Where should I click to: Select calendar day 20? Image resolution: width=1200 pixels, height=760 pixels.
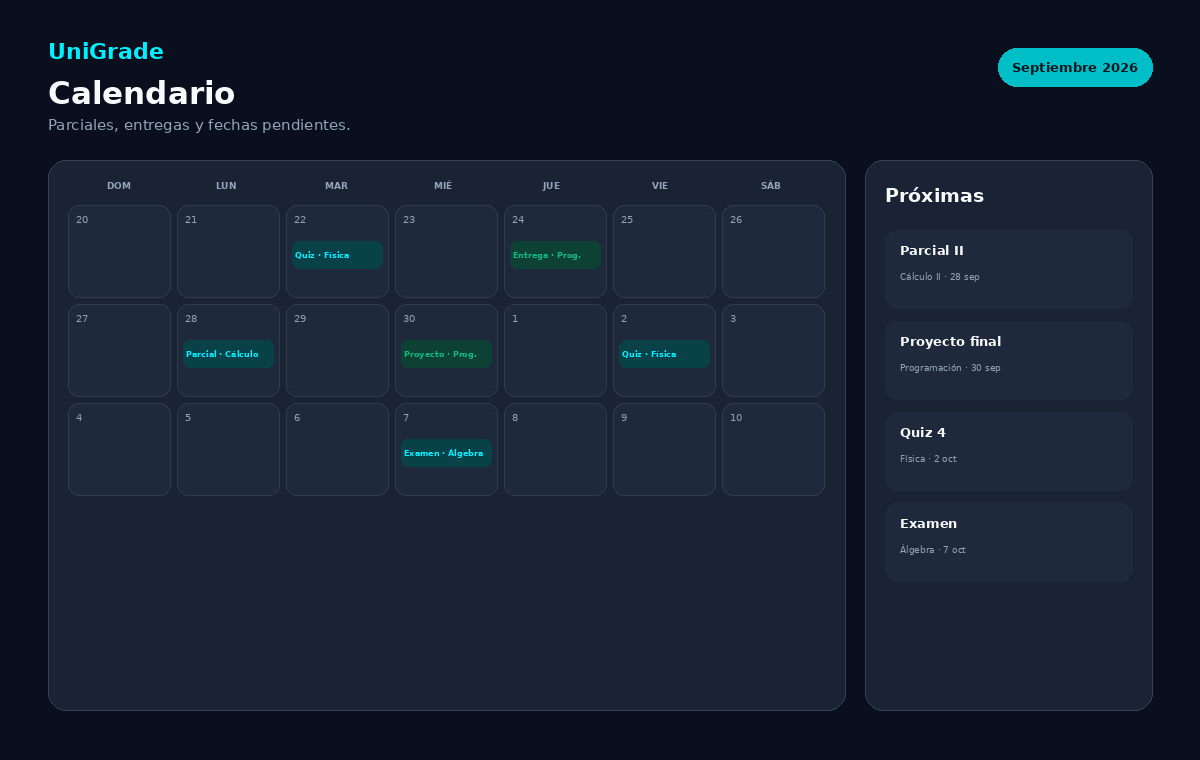click(x=119, y=251)
